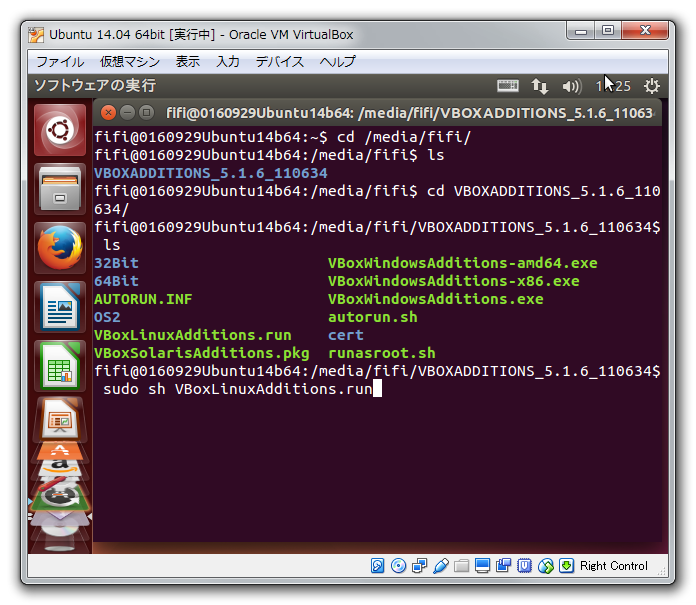Open the Ubuntu Dash home launcher

tap(60, 130)
